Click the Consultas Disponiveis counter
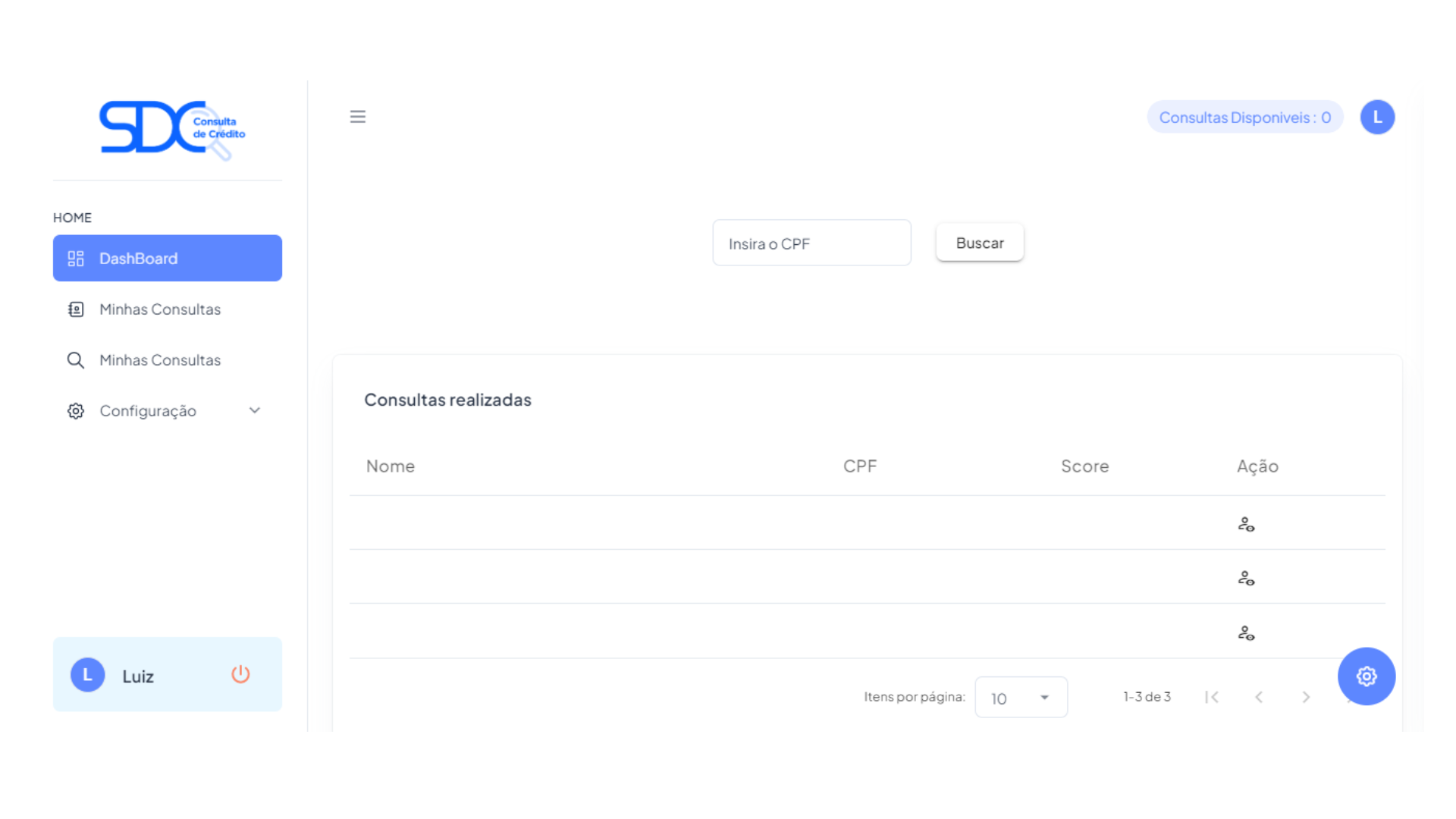 tap(1244, 117)
